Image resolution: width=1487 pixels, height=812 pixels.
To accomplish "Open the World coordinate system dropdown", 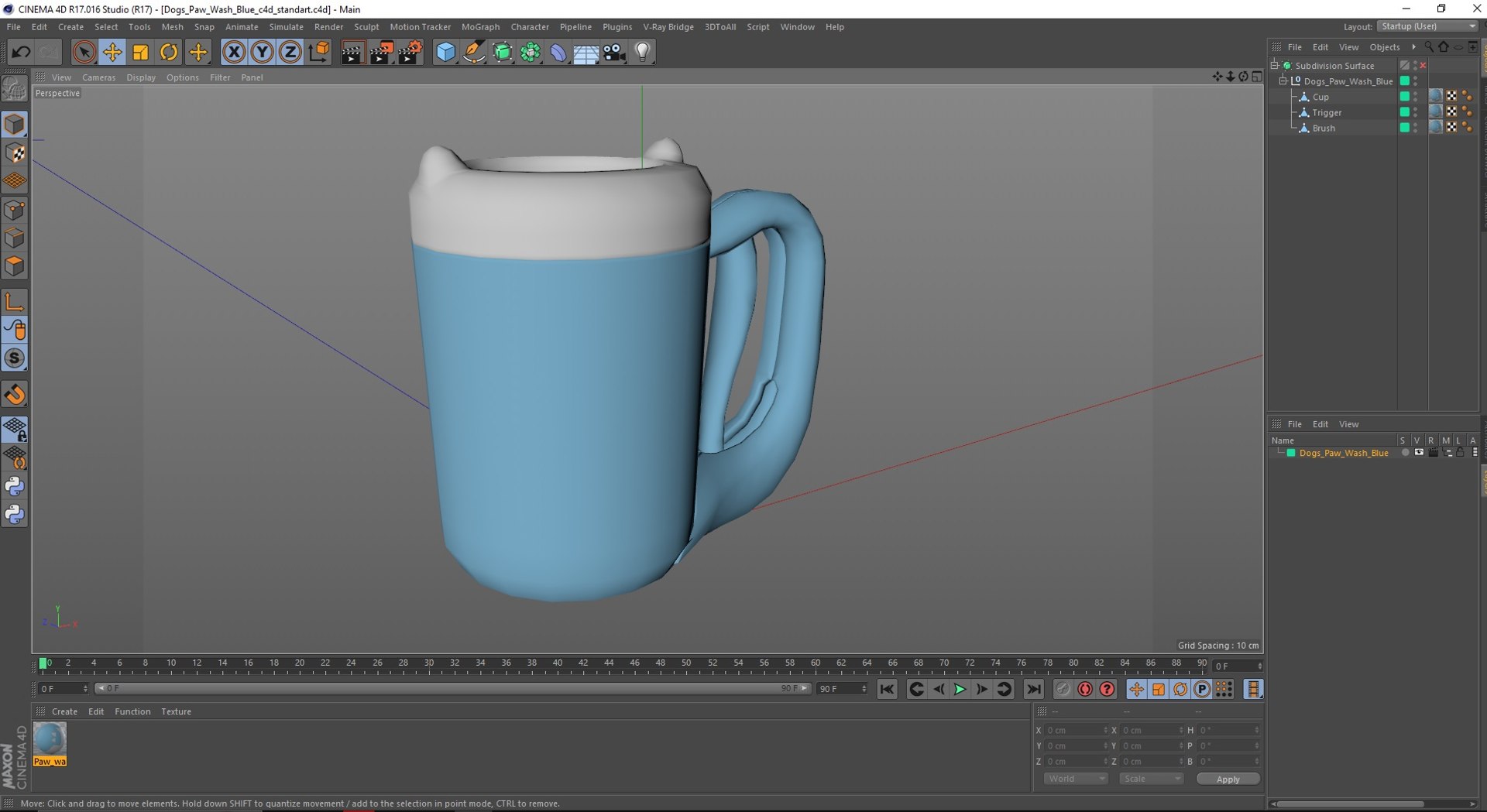I will coord(1075,779).
